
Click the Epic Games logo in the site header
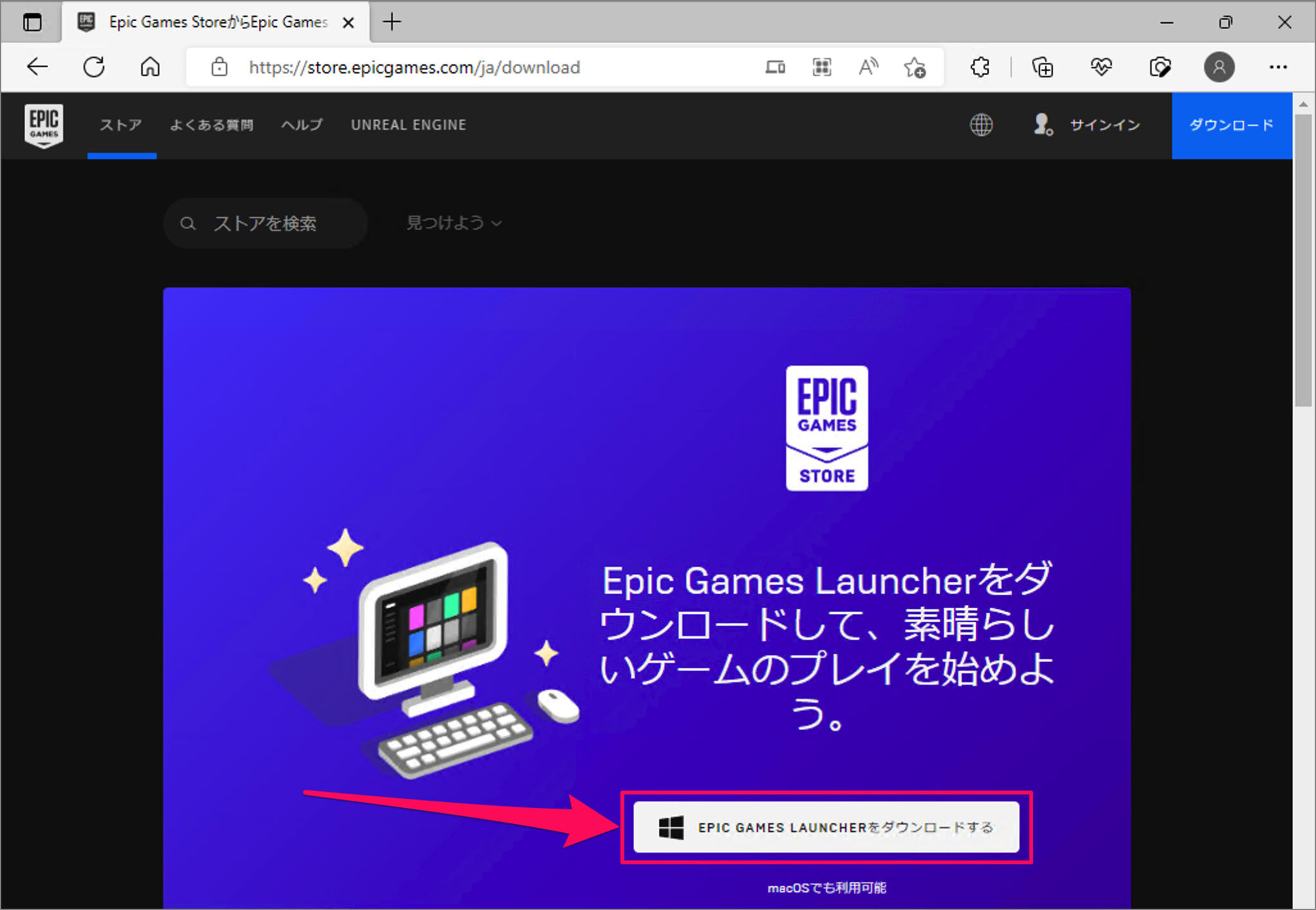[44, 125]
